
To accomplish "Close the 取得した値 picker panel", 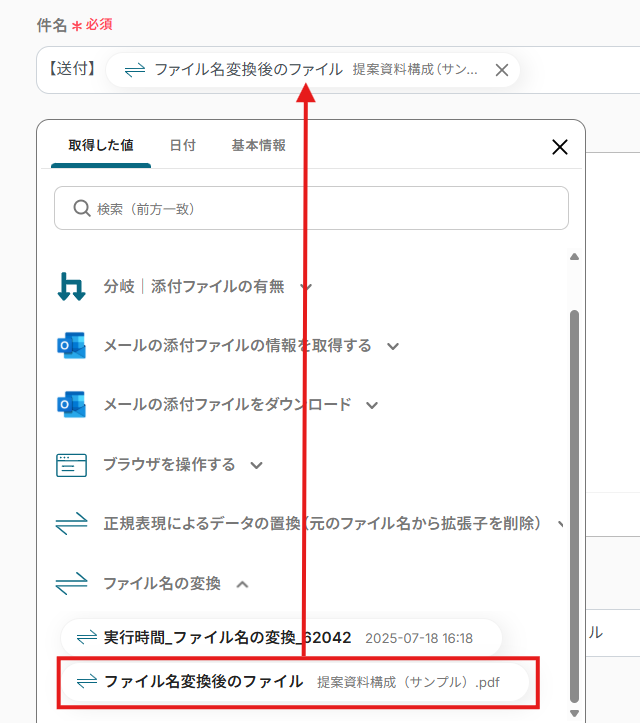I will tap(560, 147).
